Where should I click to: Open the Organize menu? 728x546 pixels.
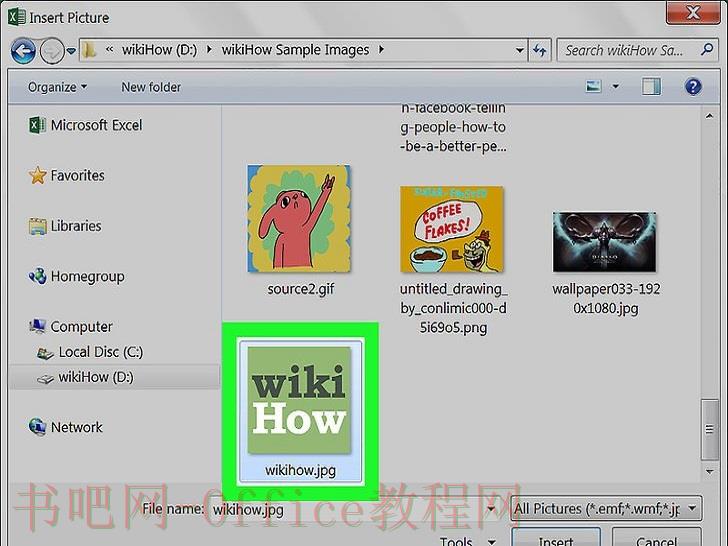(57, 87)
